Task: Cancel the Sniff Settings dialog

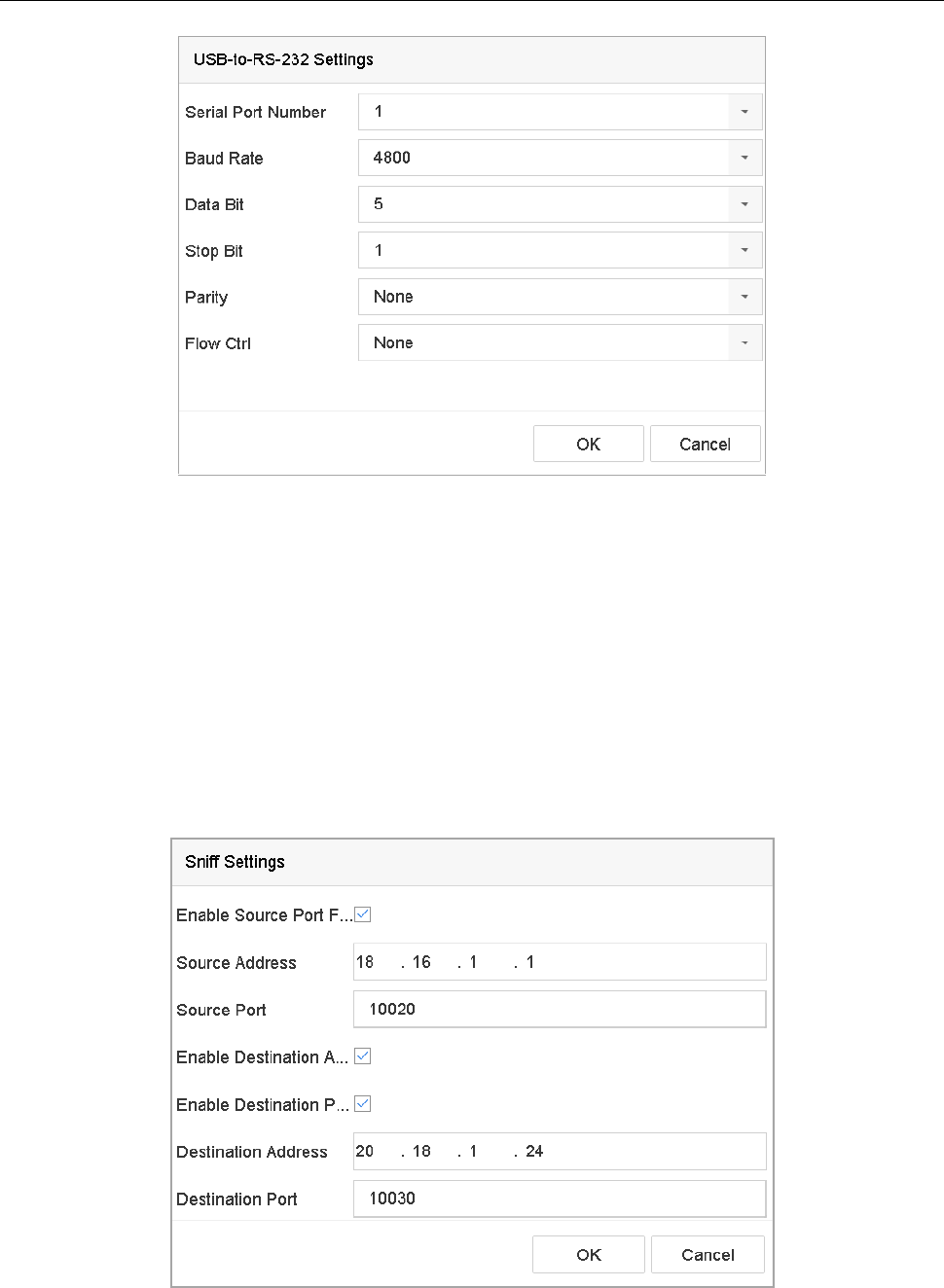Action: coord(708,1255)
